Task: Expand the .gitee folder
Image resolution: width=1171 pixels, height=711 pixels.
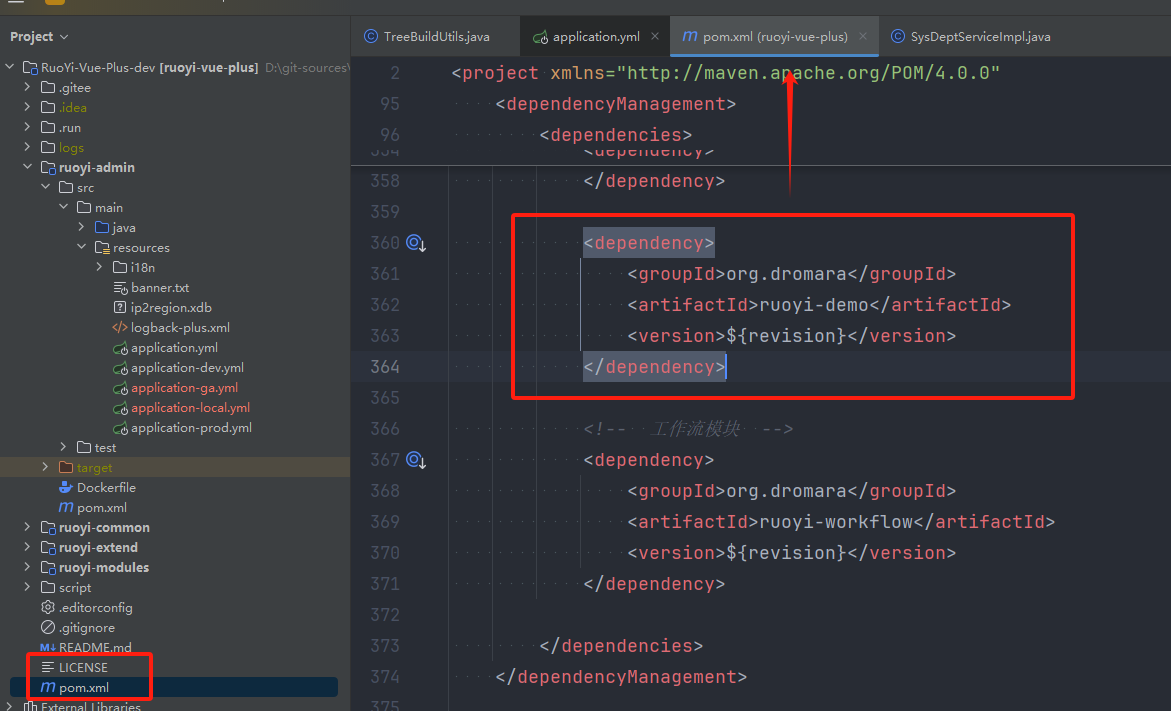Action: coord(28,87)
